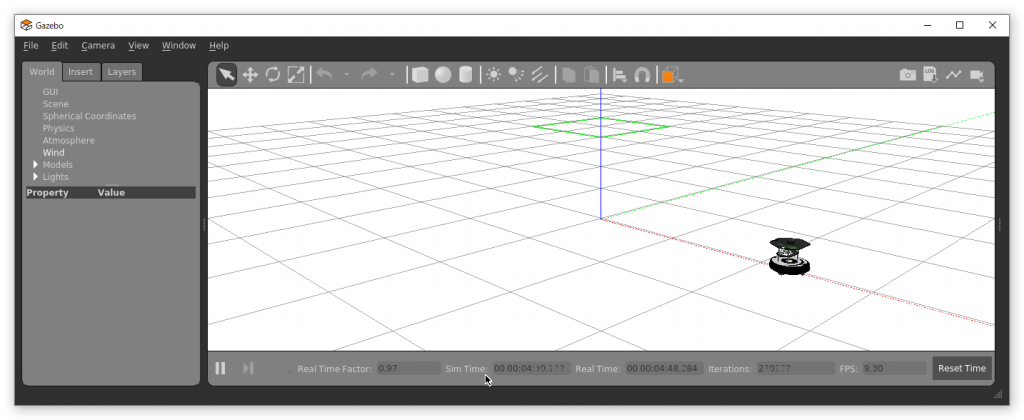Insert a cylinder shape

point(465,75)
